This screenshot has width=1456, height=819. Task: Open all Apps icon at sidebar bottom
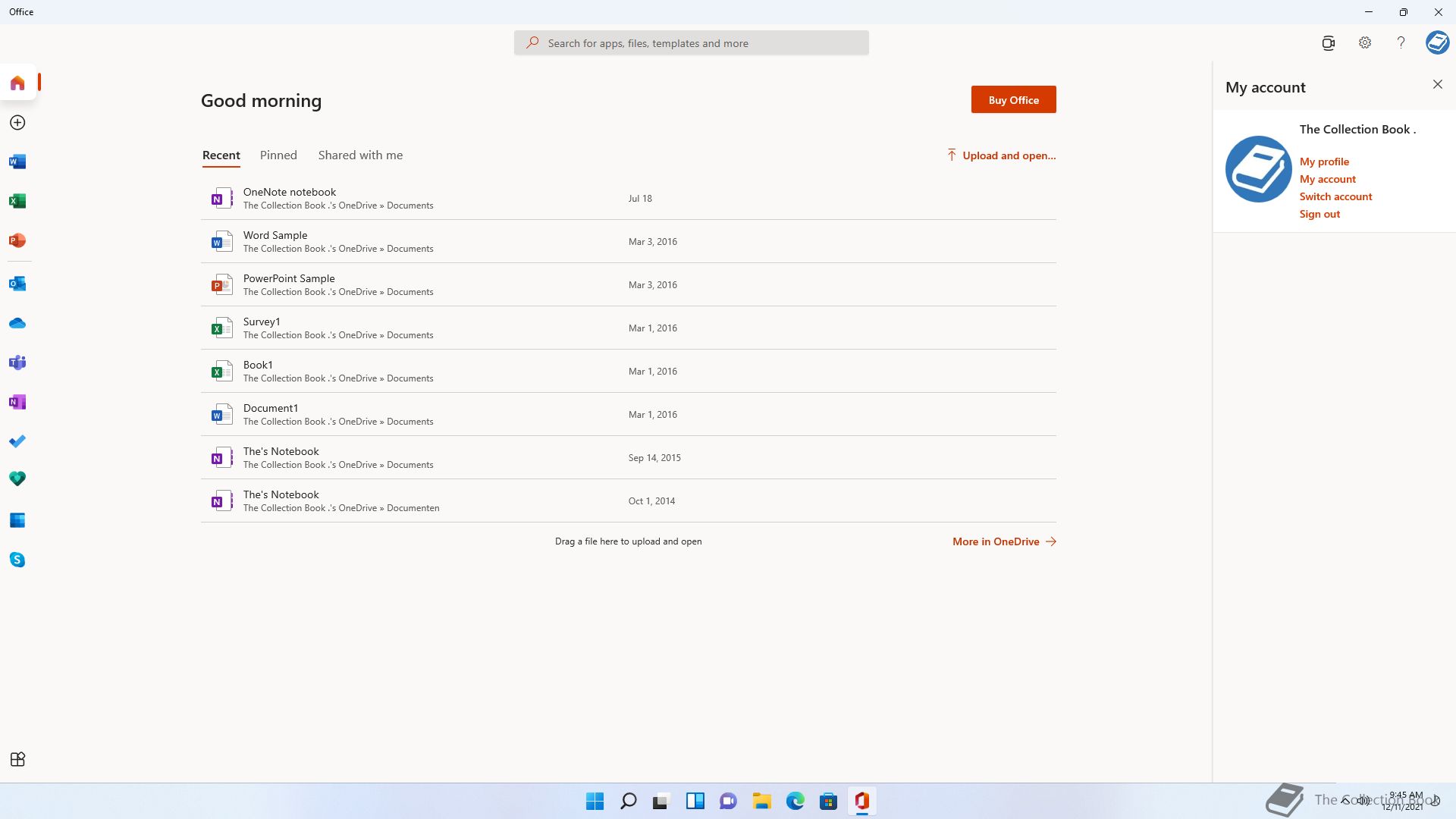click(17, 759)
